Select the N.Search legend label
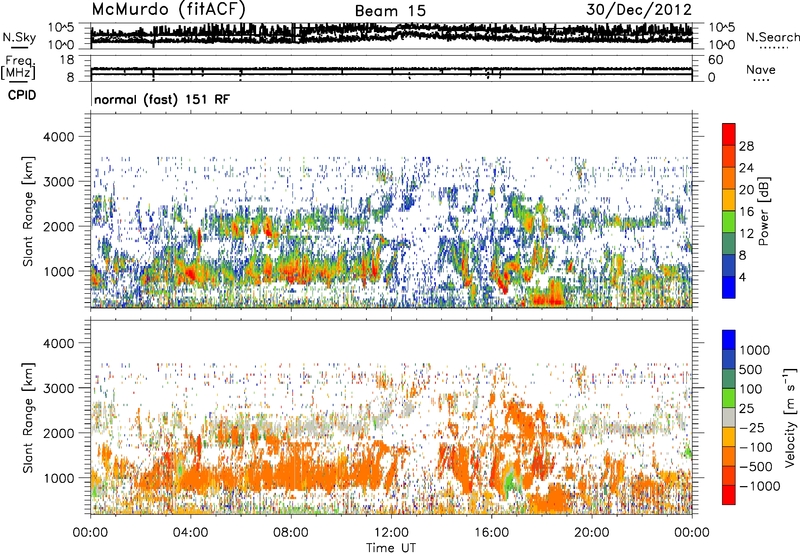This screenshot has height=554, width=800. point(772,37)
